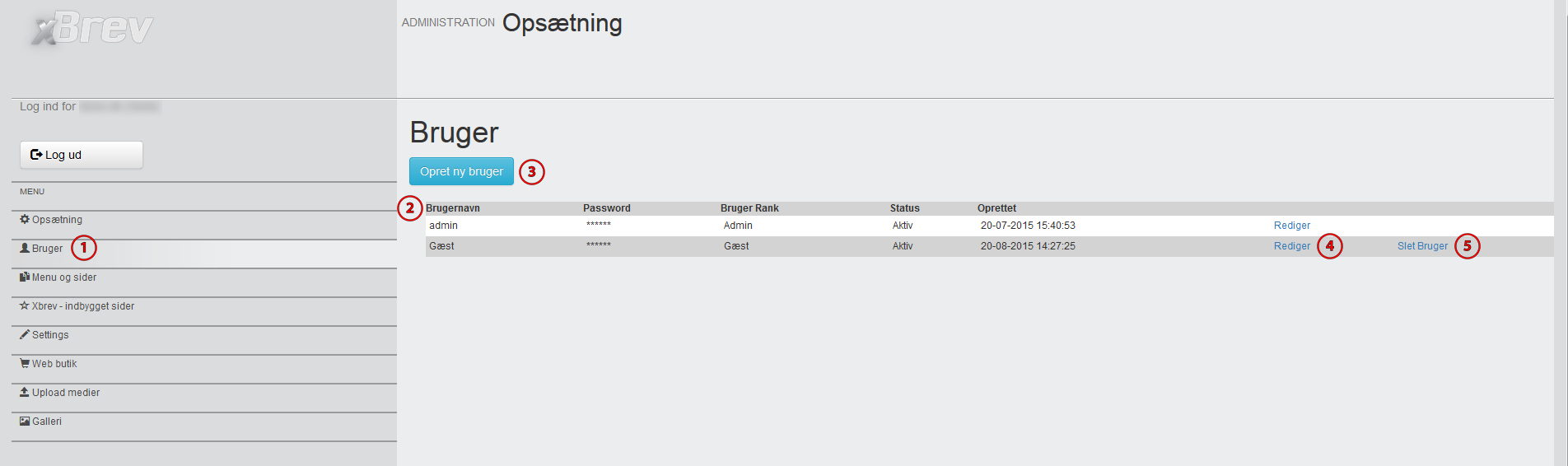Viewport: 1568px width, 466px height.
Task: Click the shopping cart icon beside Web butik
Action: click(25, 363)
